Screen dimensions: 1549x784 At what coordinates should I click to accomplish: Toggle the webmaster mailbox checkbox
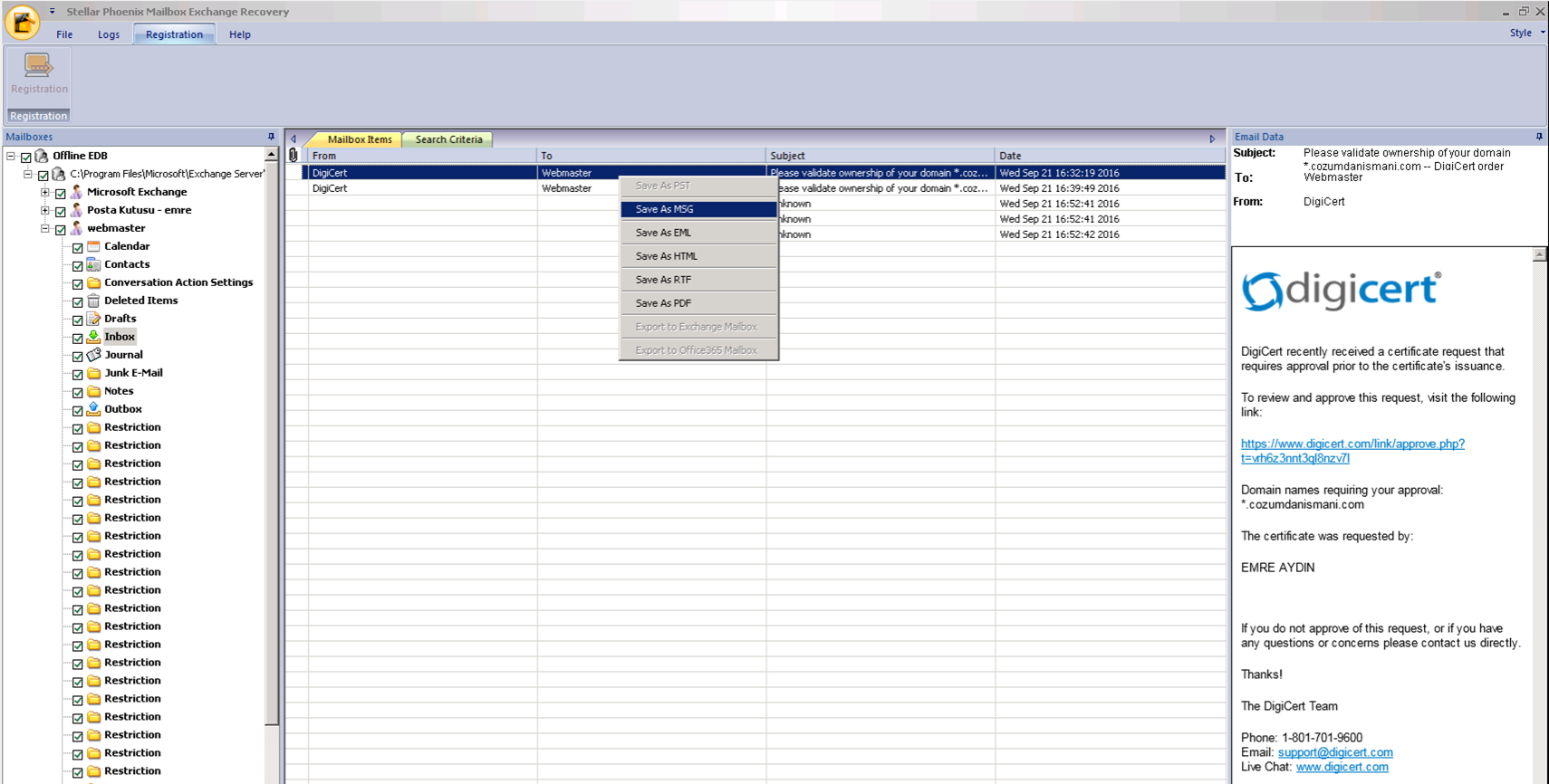click(x=61, y=229)
